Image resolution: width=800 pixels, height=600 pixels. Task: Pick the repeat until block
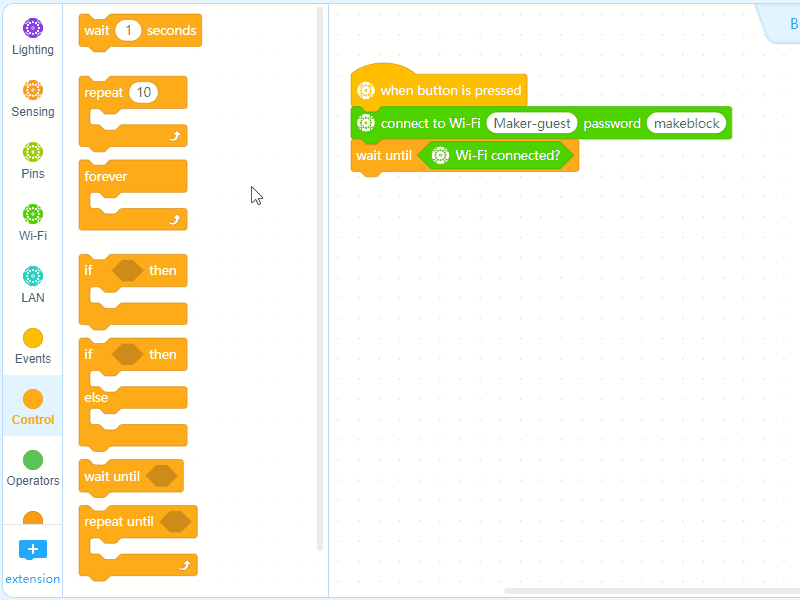[138, 542]
